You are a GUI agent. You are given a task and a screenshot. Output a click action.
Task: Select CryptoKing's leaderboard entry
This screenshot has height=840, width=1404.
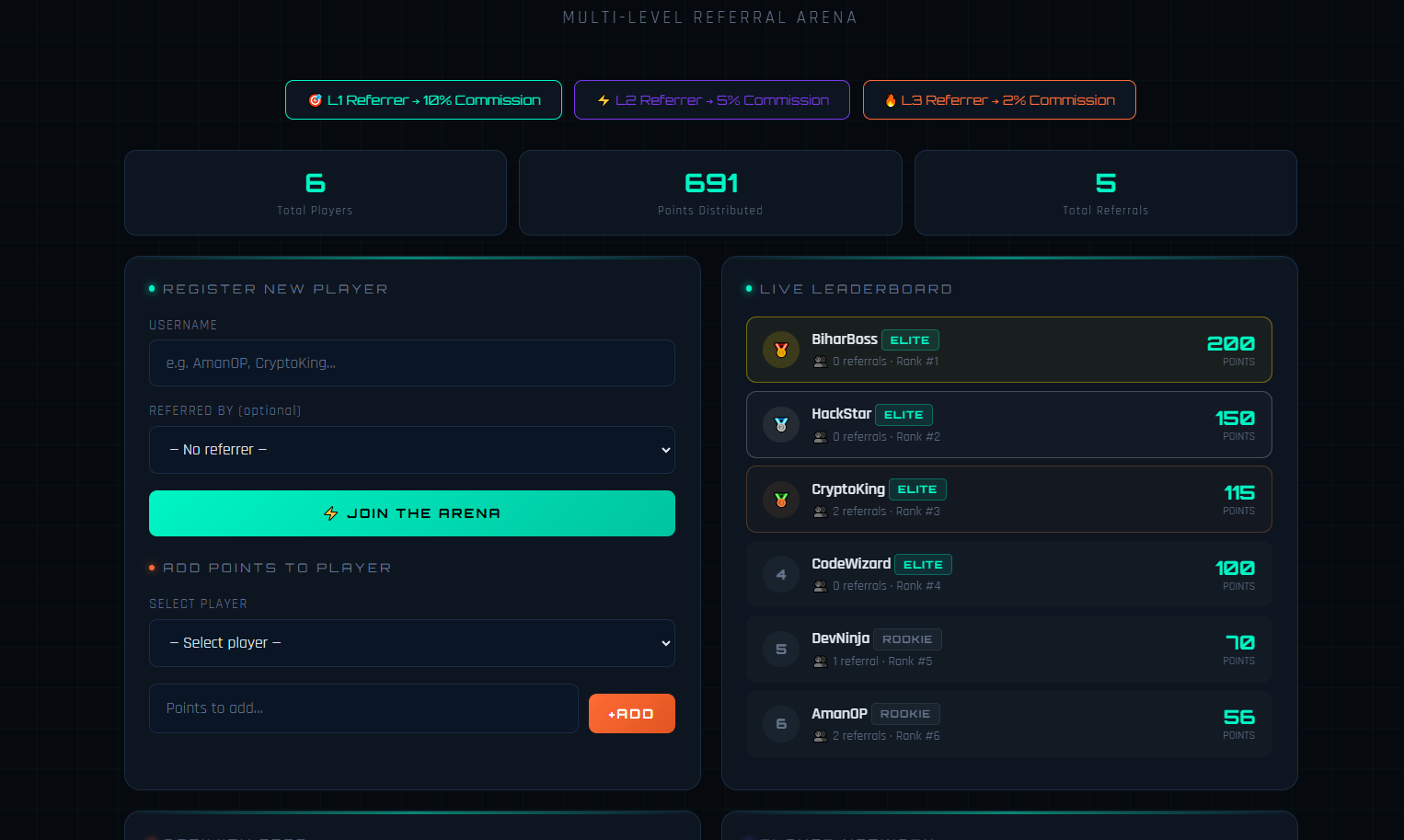coord(1009,499)
